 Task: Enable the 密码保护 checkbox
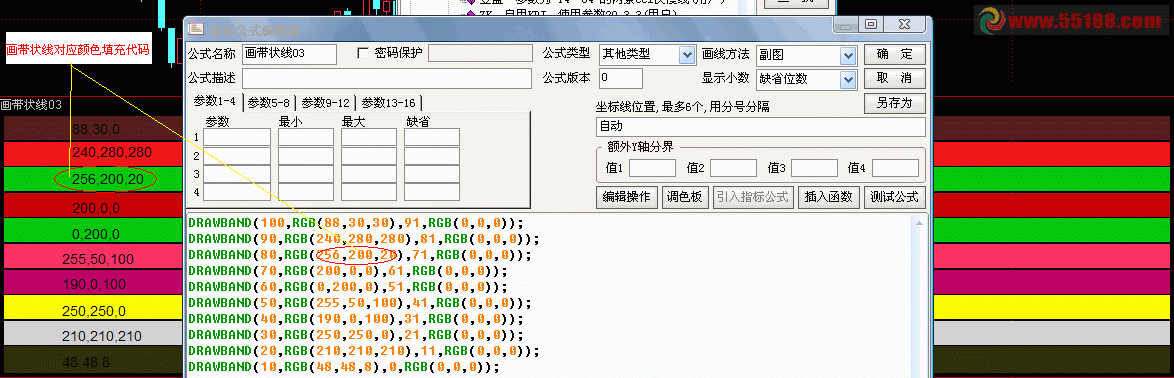point(364,53)
